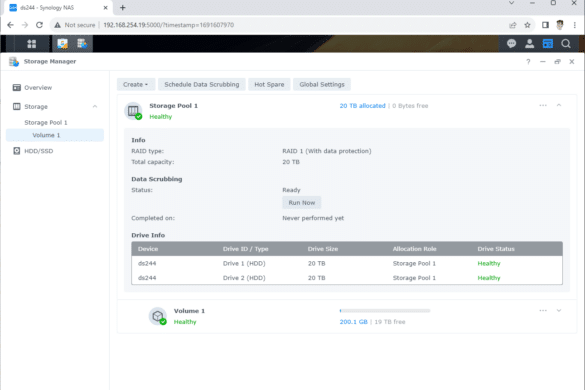Click the Hot Spare button

[269, 85]
